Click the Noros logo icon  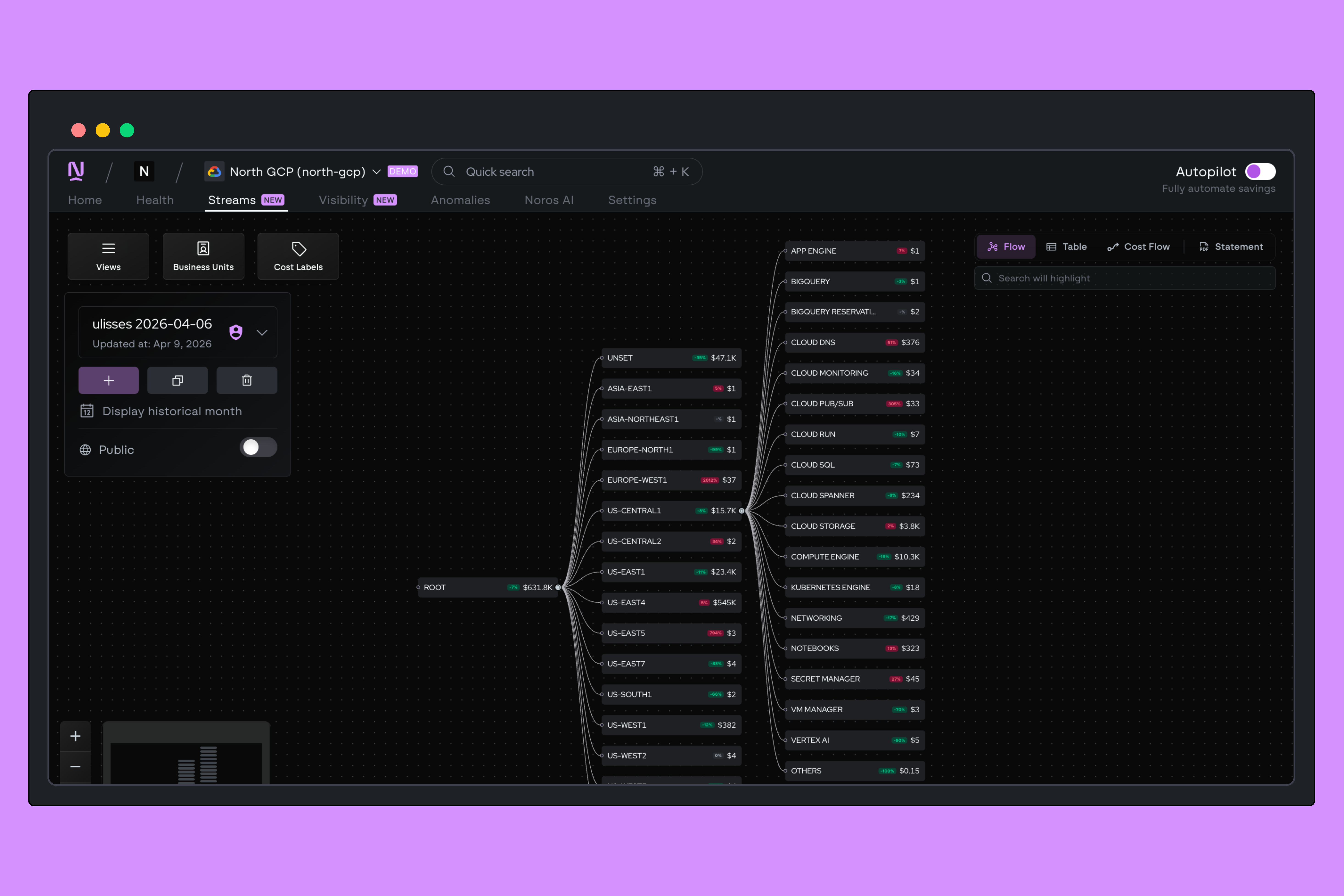(x=76, y=171)
